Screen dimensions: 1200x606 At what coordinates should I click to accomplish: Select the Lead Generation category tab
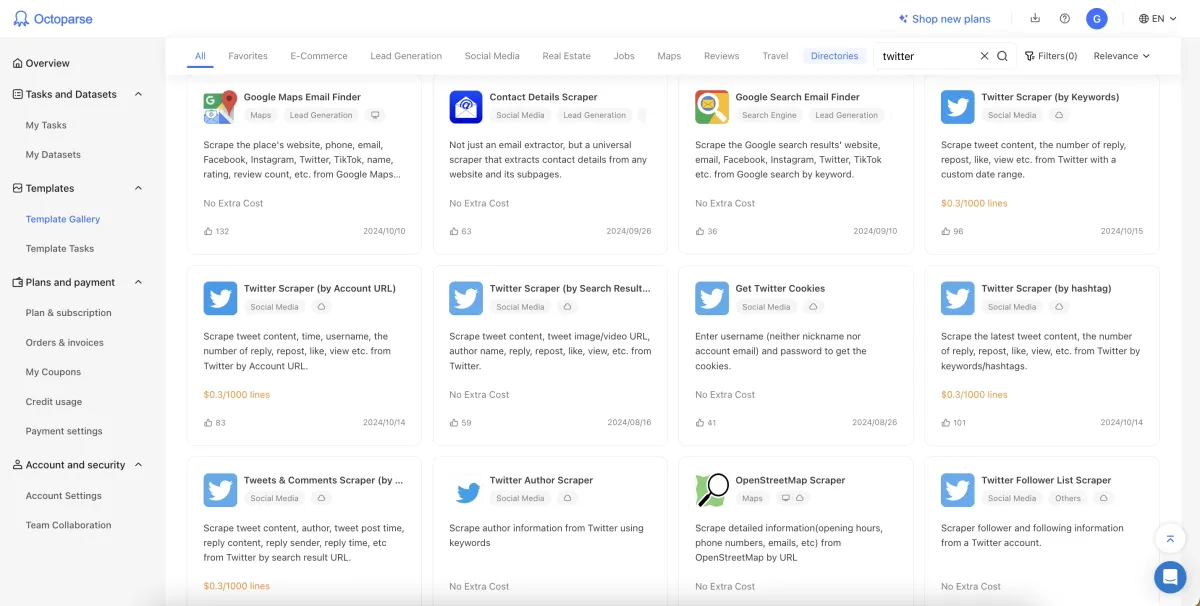[x=406, y=56]
